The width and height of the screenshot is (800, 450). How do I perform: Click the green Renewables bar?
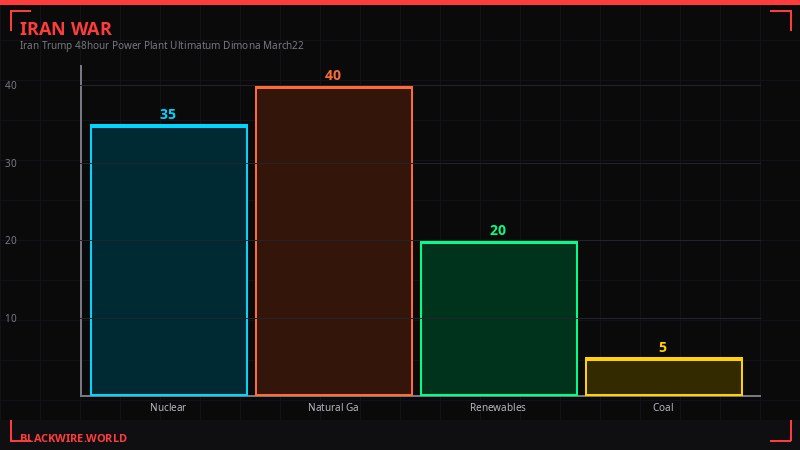click(499, 318)
